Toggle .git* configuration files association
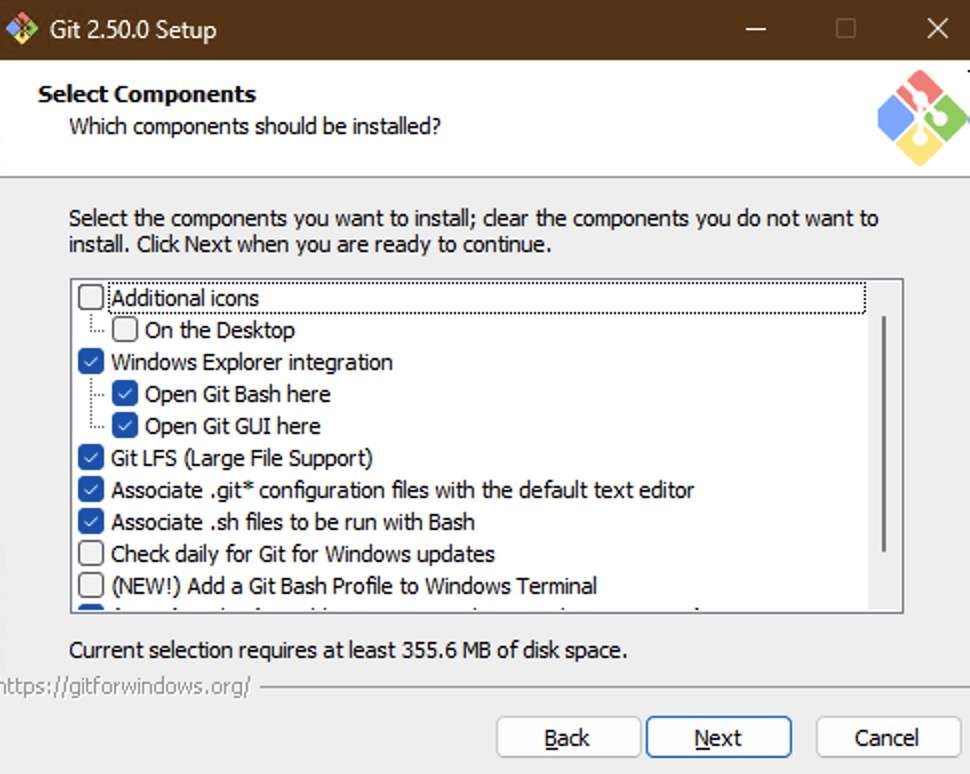 (x=91, y=490)
